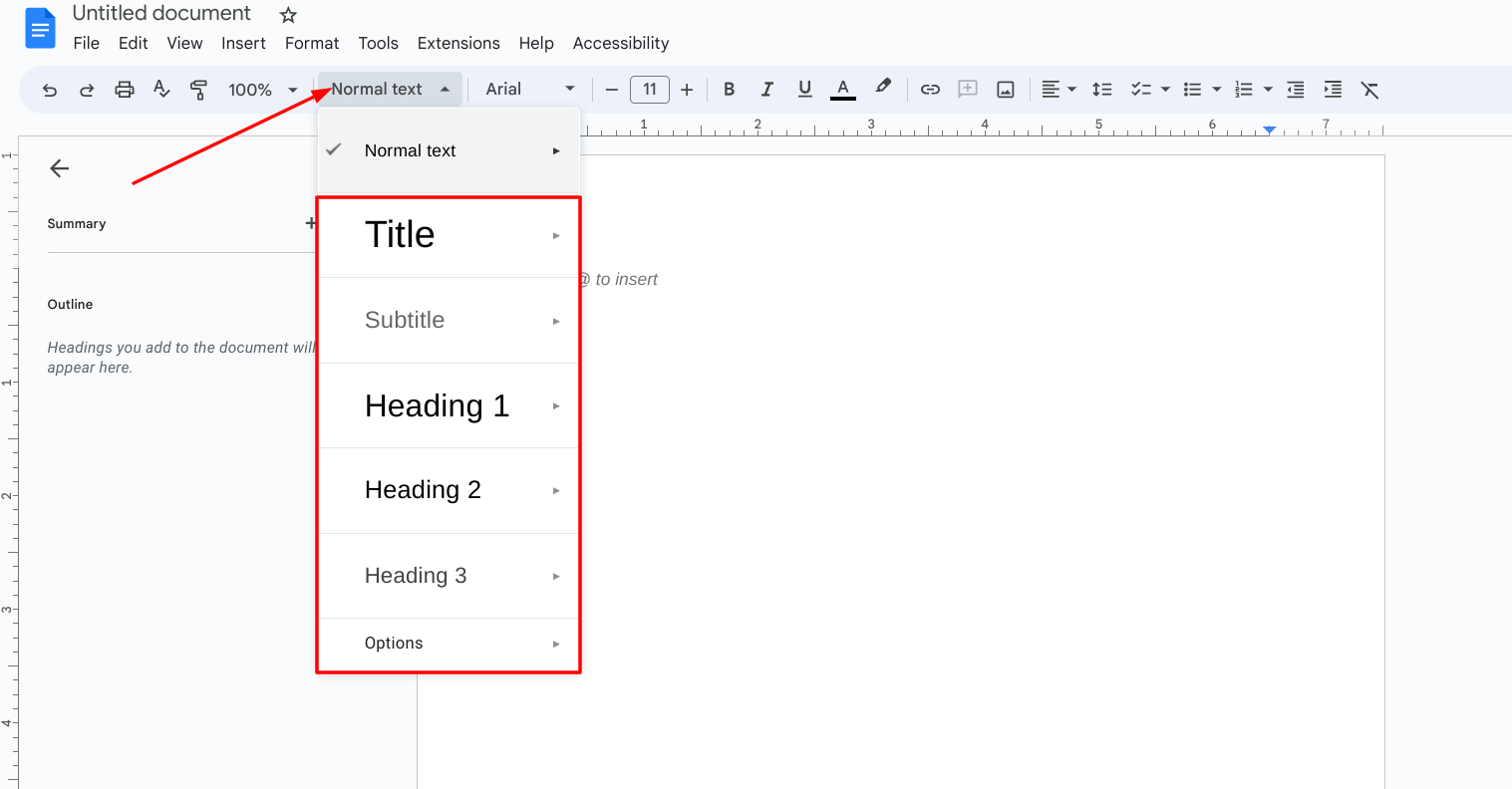Clear formatting from the text
The width and height of the screenshot is (1512, 789).
point(1370,90)
